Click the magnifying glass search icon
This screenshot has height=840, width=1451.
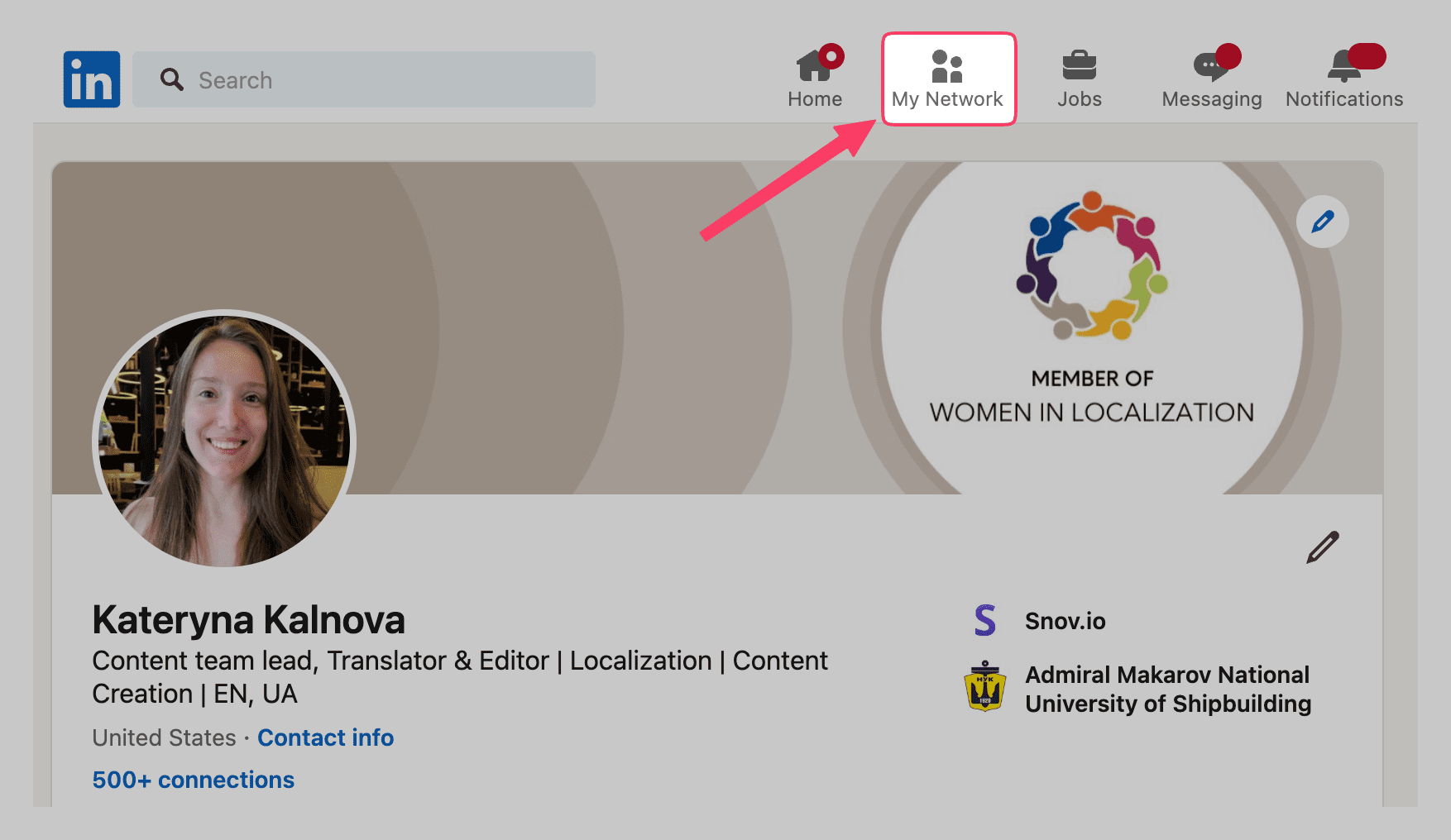[172, 79]
